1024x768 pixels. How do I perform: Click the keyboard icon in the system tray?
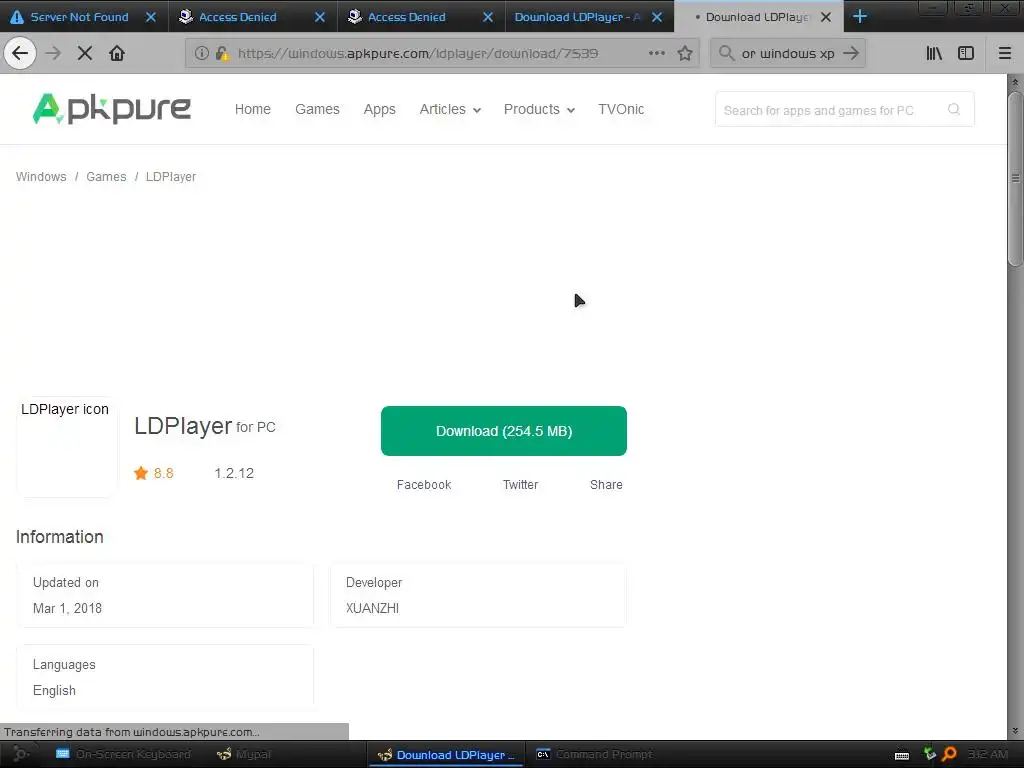[x=902, y=755]
